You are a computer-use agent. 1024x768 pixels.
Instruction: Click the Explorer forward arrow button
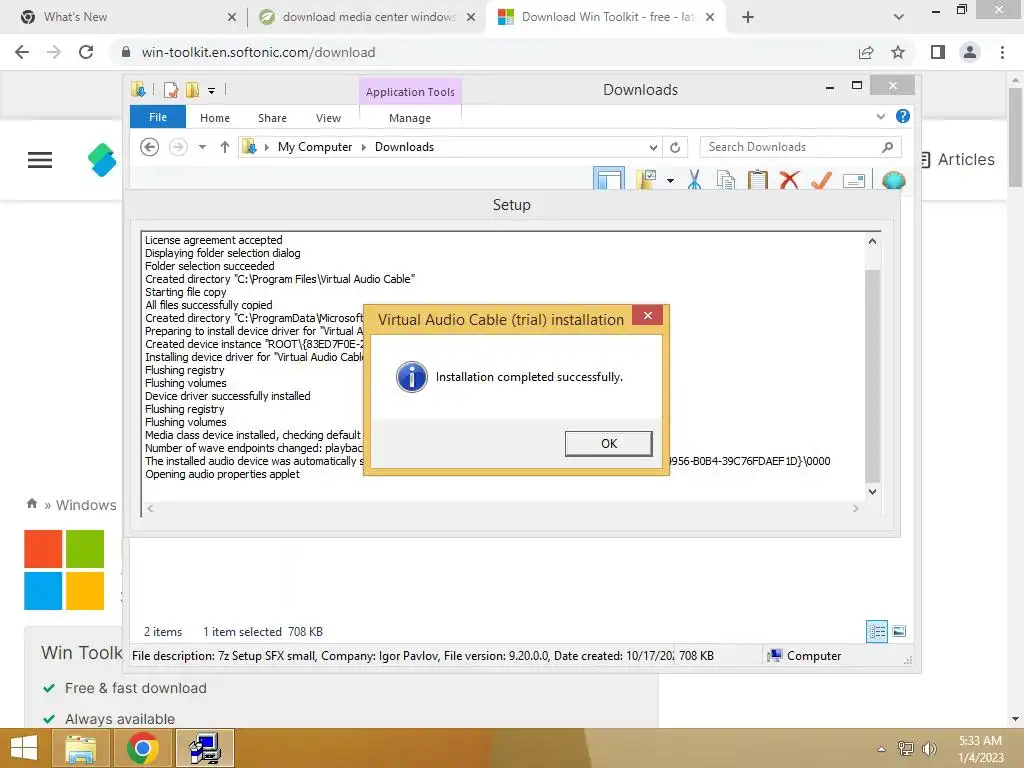(178, 147)
